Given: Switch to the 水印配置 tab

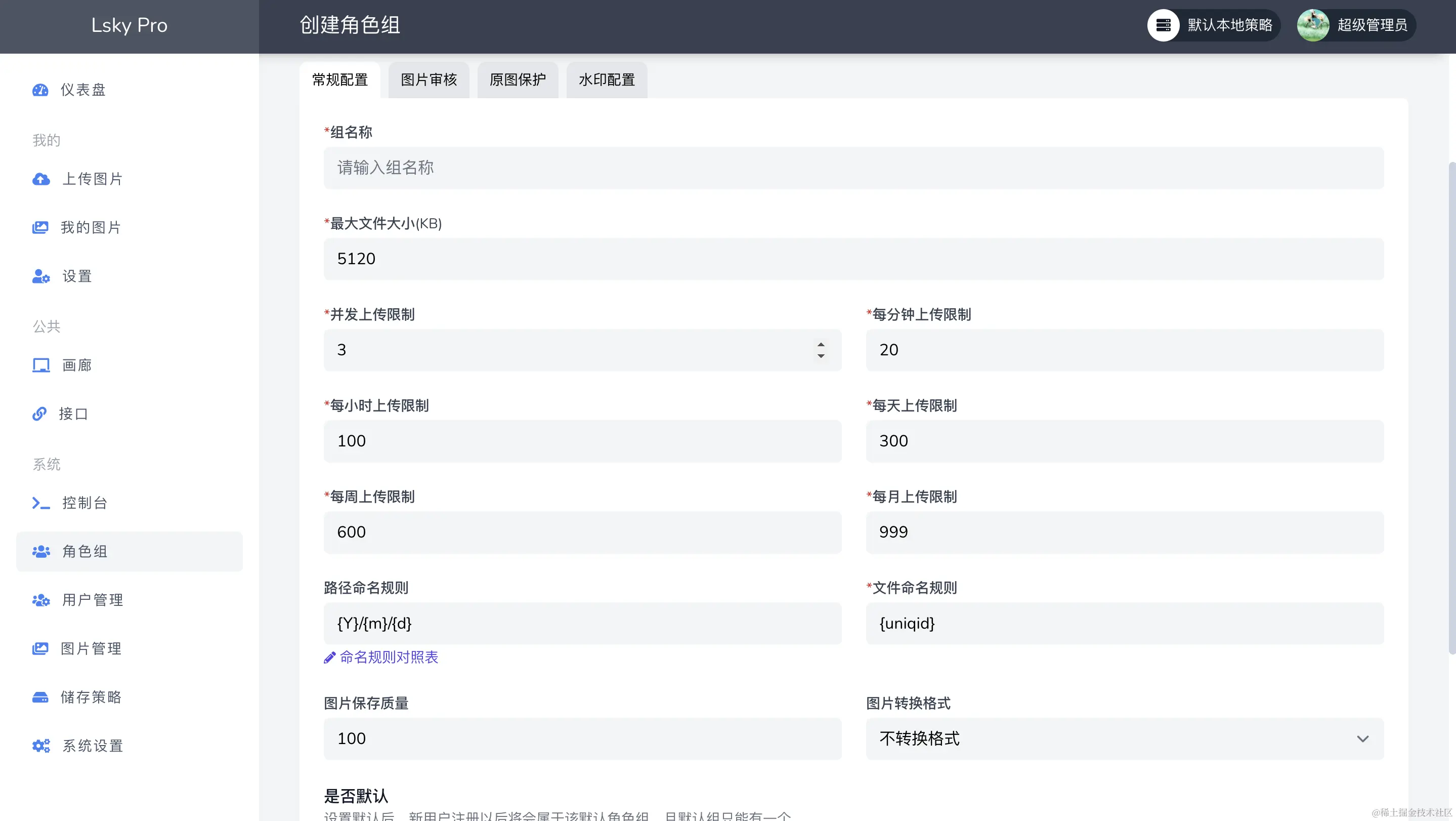Looking at the screenshot, I should [607, 80].
